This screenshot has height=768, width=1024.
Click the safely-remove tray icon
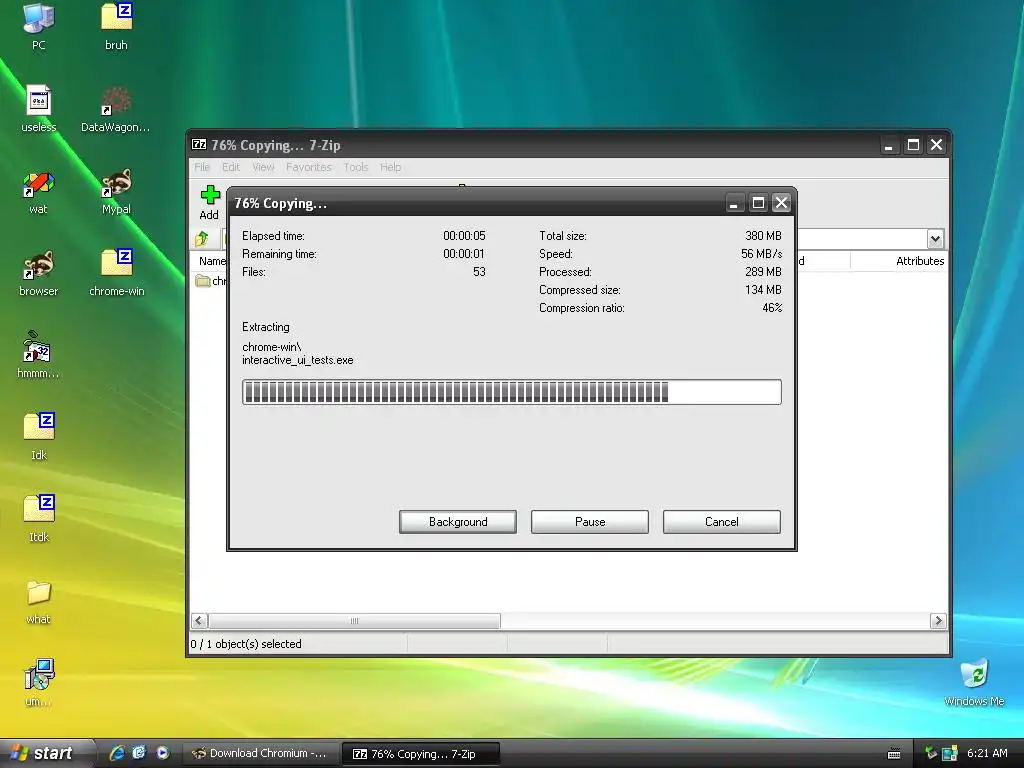click(x=931, y=753)
